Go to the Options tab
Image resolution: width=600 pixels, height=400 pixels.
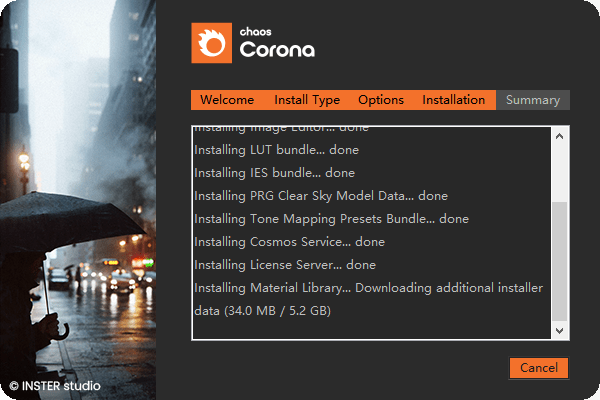coord(380,100)
